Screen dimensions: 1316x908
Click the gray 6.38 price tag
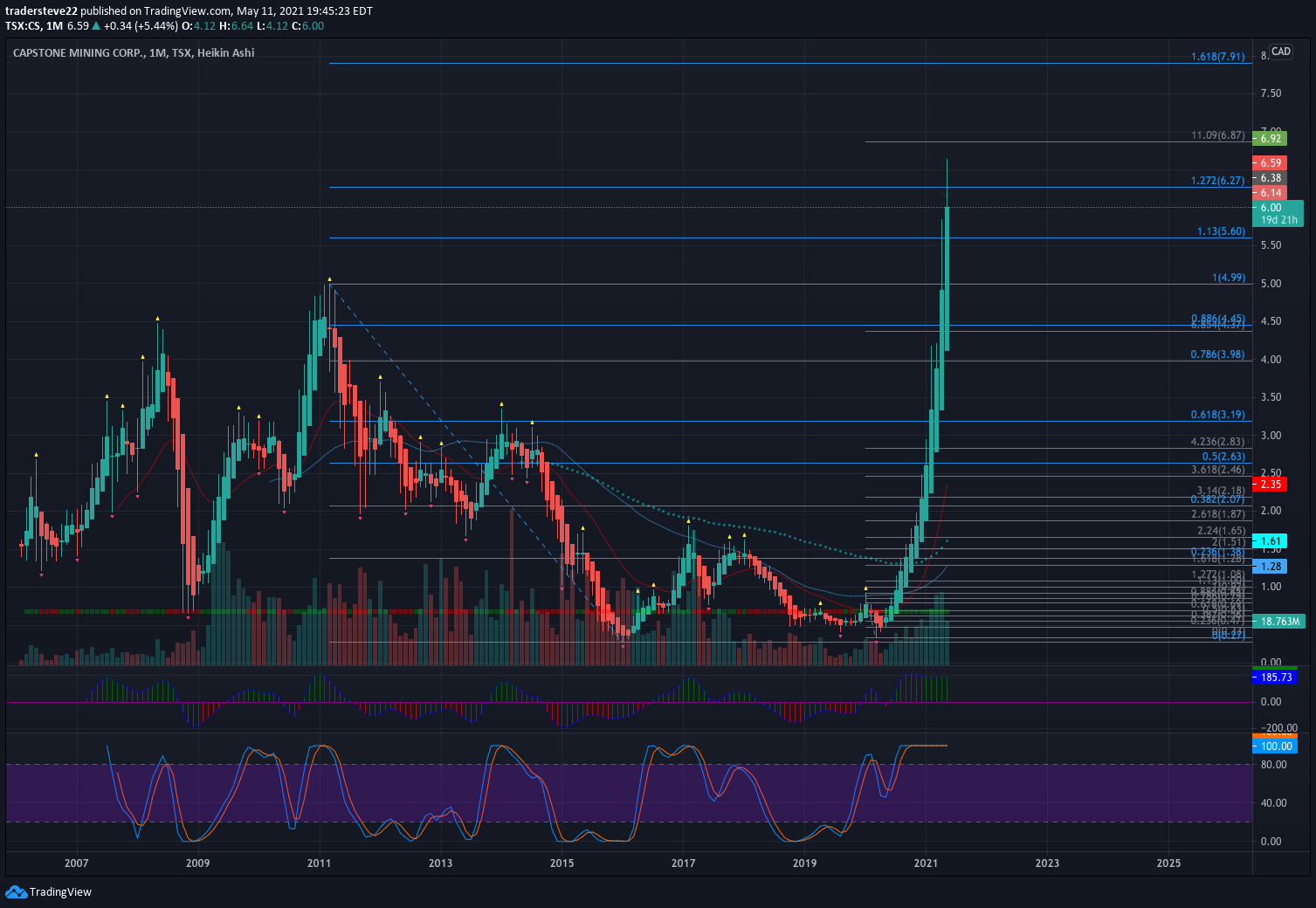(x=1270, y=178)
